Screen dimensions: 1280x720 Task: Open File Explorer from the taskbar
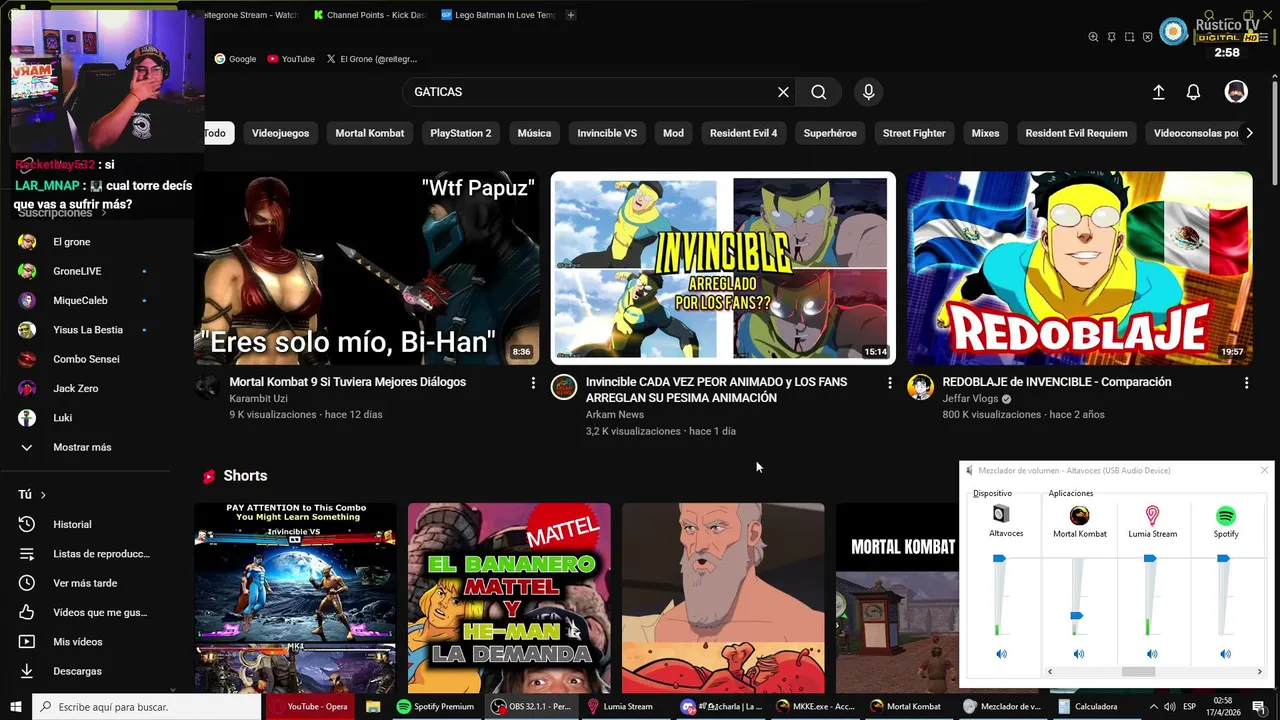[x=373, y=707]
